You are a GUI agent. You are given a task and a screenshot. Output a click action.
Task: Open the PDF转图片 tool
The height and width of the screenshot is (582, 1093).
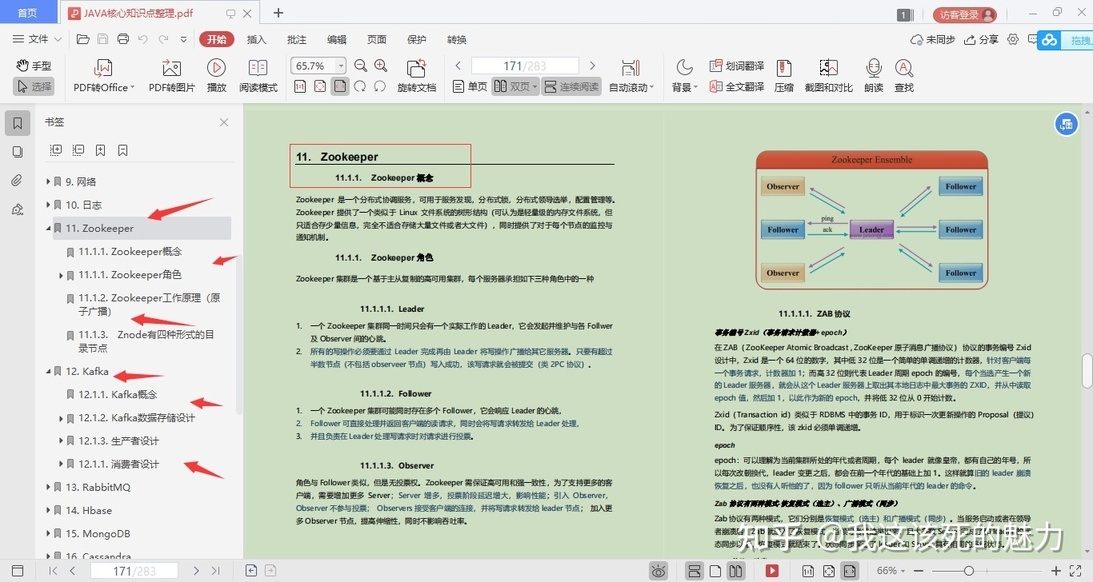point(171,76)
